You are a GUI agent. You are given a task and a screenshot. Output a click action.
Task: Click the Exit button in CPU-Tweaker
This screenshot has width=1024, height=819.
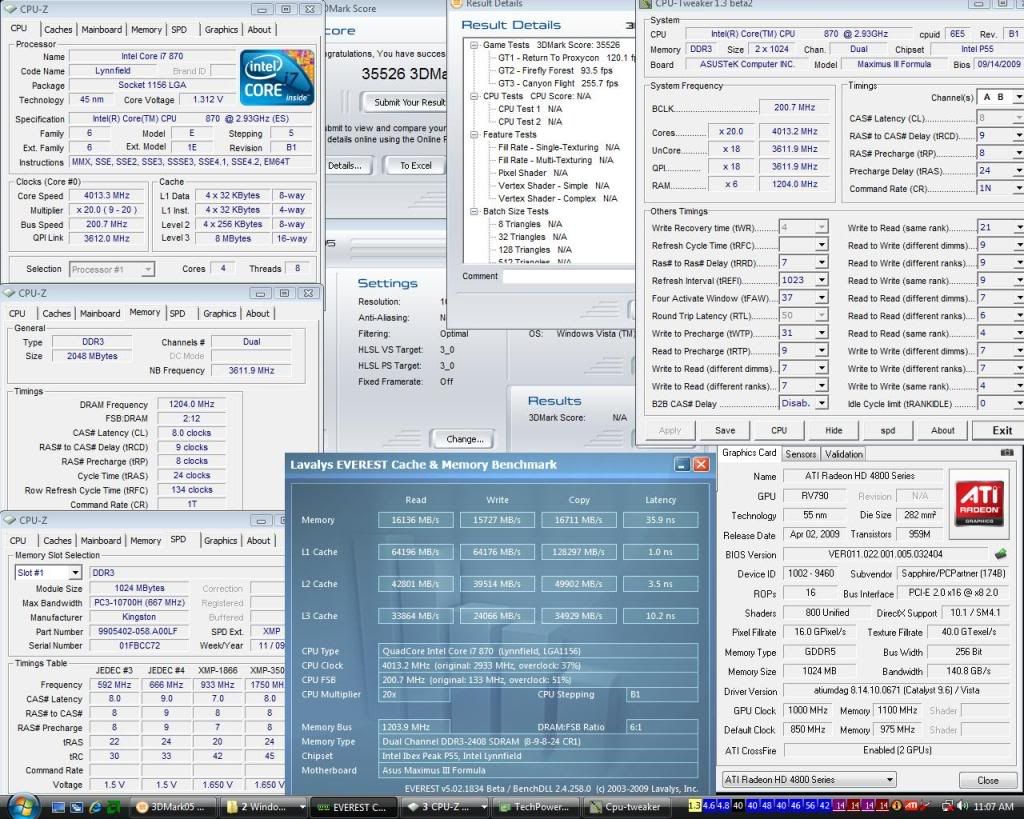click(1000, 430)
